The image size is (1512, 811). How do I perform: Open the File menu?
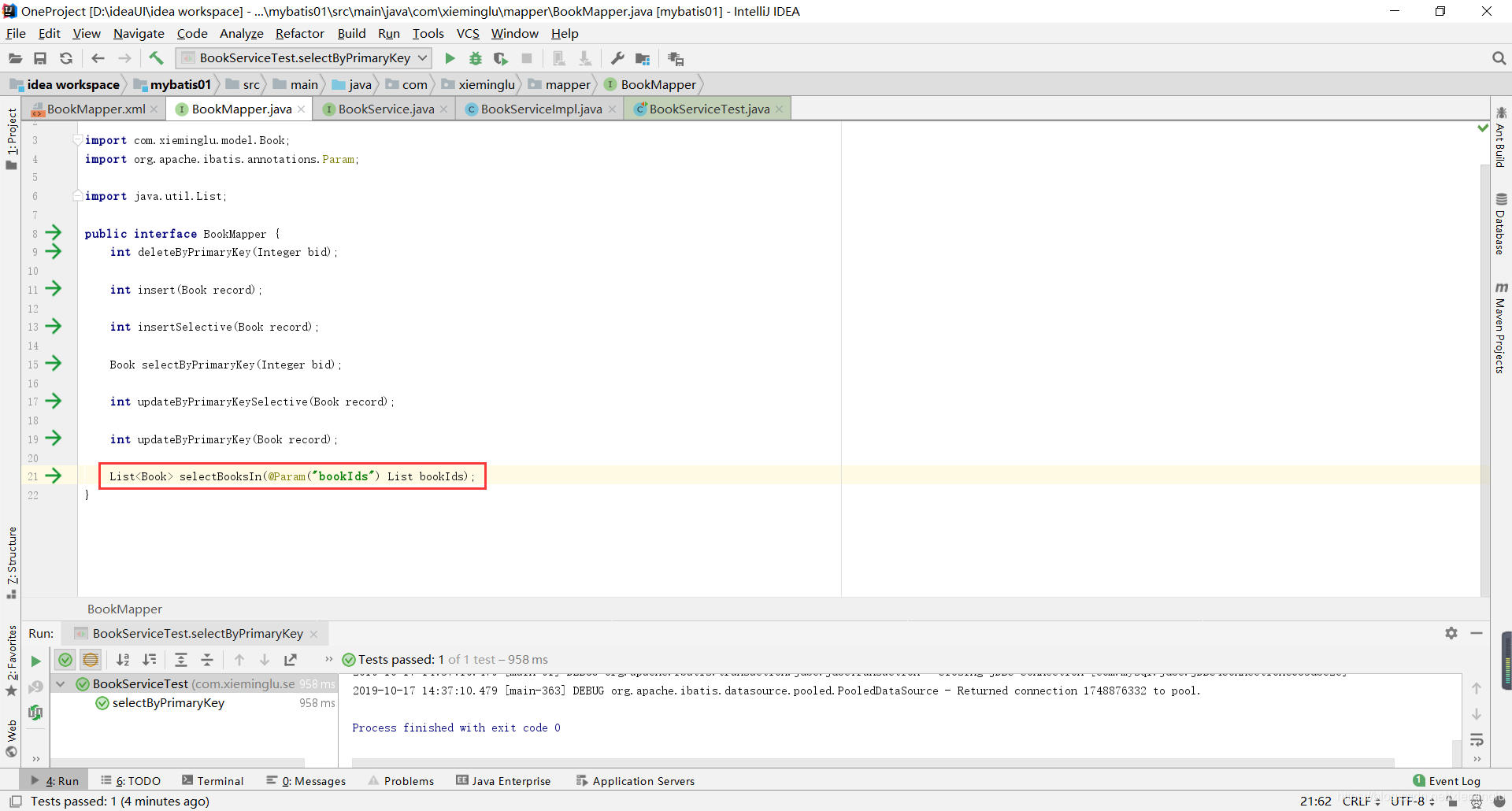pos(16,33)
